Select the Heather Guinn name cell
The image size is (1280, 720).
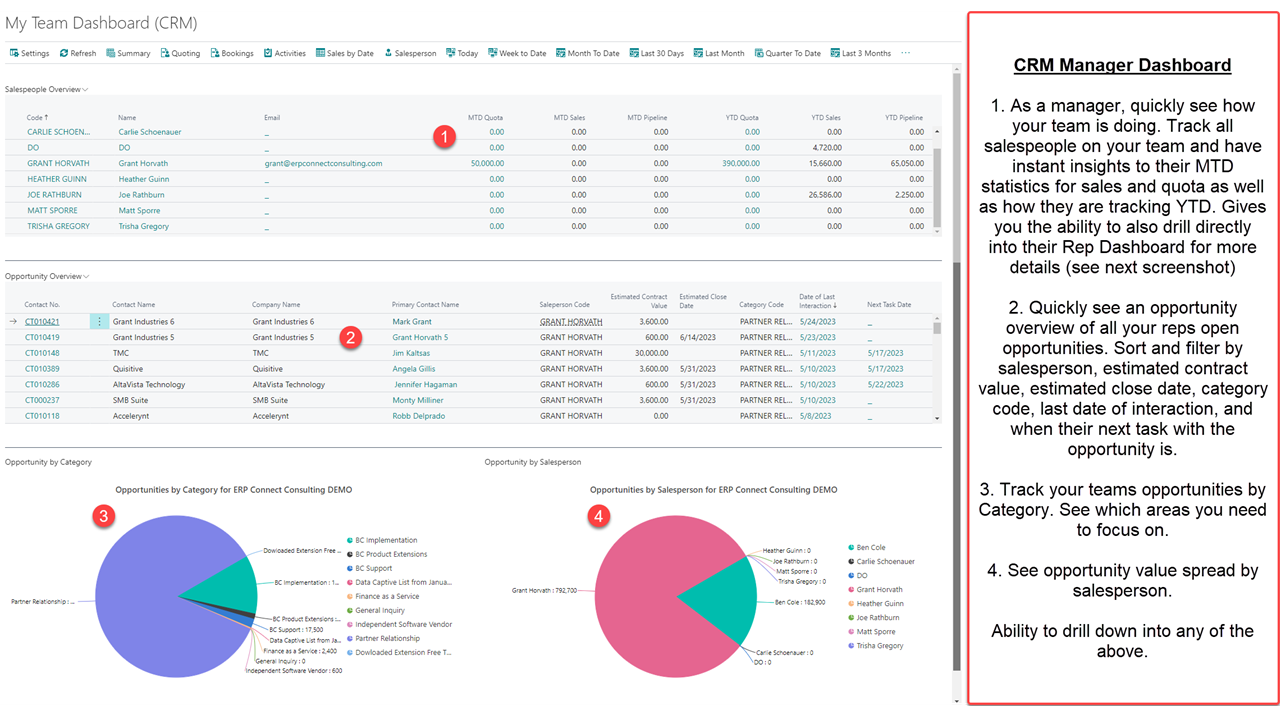pos(144,179)
